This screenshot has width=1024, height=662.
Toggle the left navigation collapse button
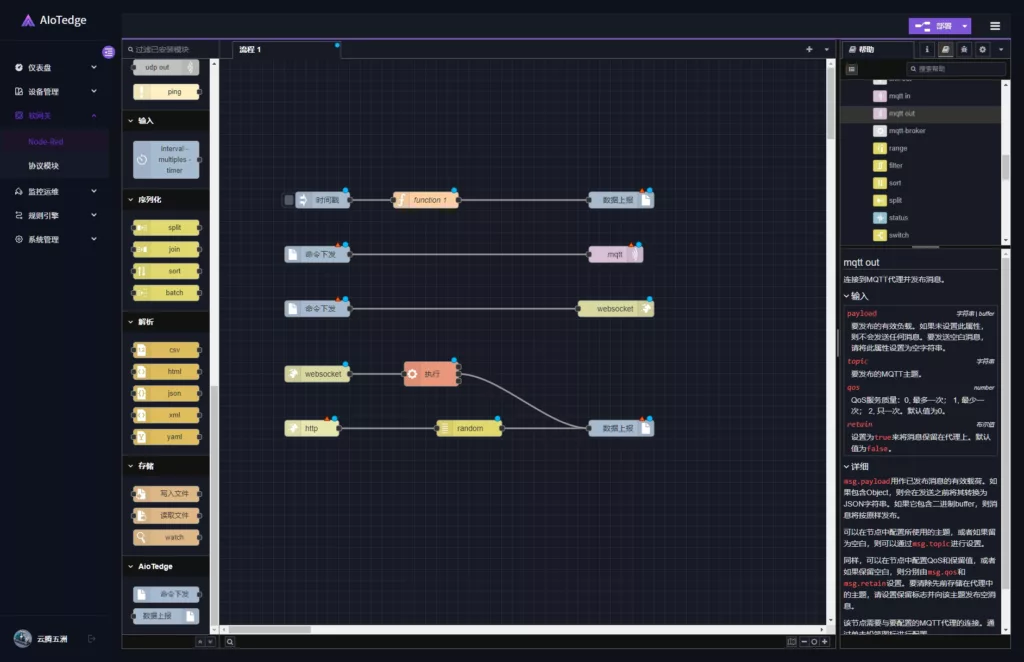tap(108, 52)
